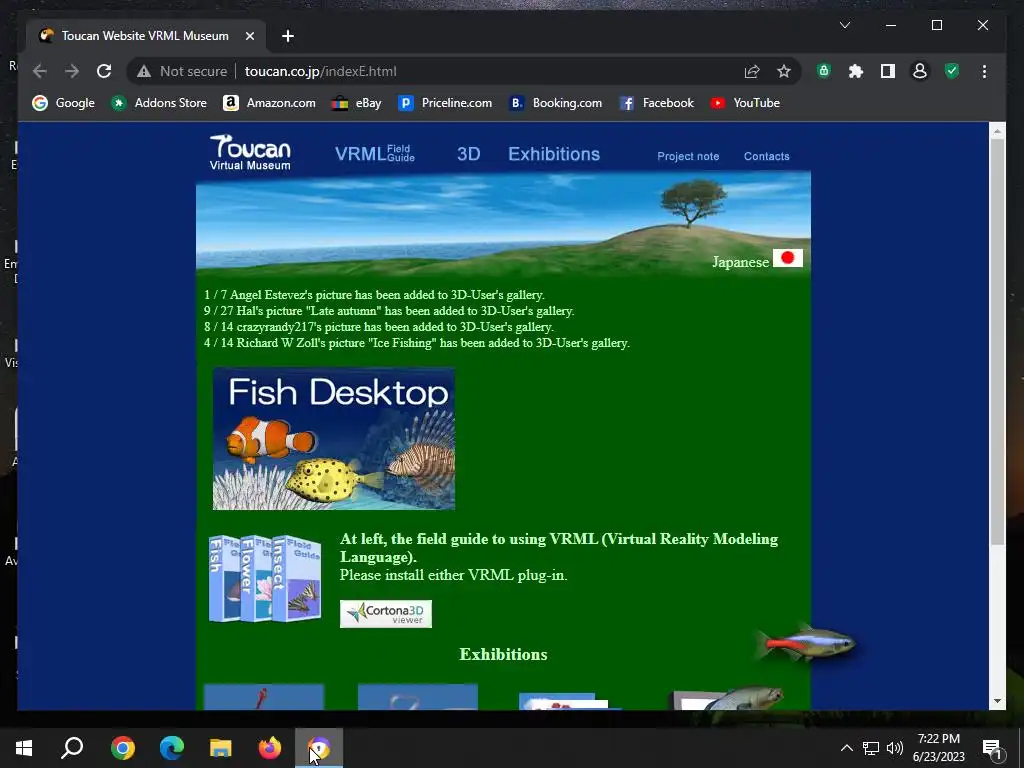
Task: Switch to Japanese via the flag icon
Action: click(788, 258)
